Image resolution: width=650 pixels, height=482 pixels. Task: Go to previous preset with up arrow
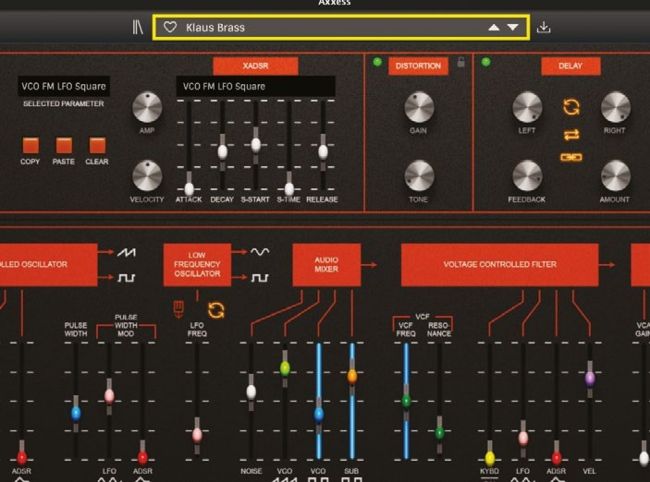493,27
